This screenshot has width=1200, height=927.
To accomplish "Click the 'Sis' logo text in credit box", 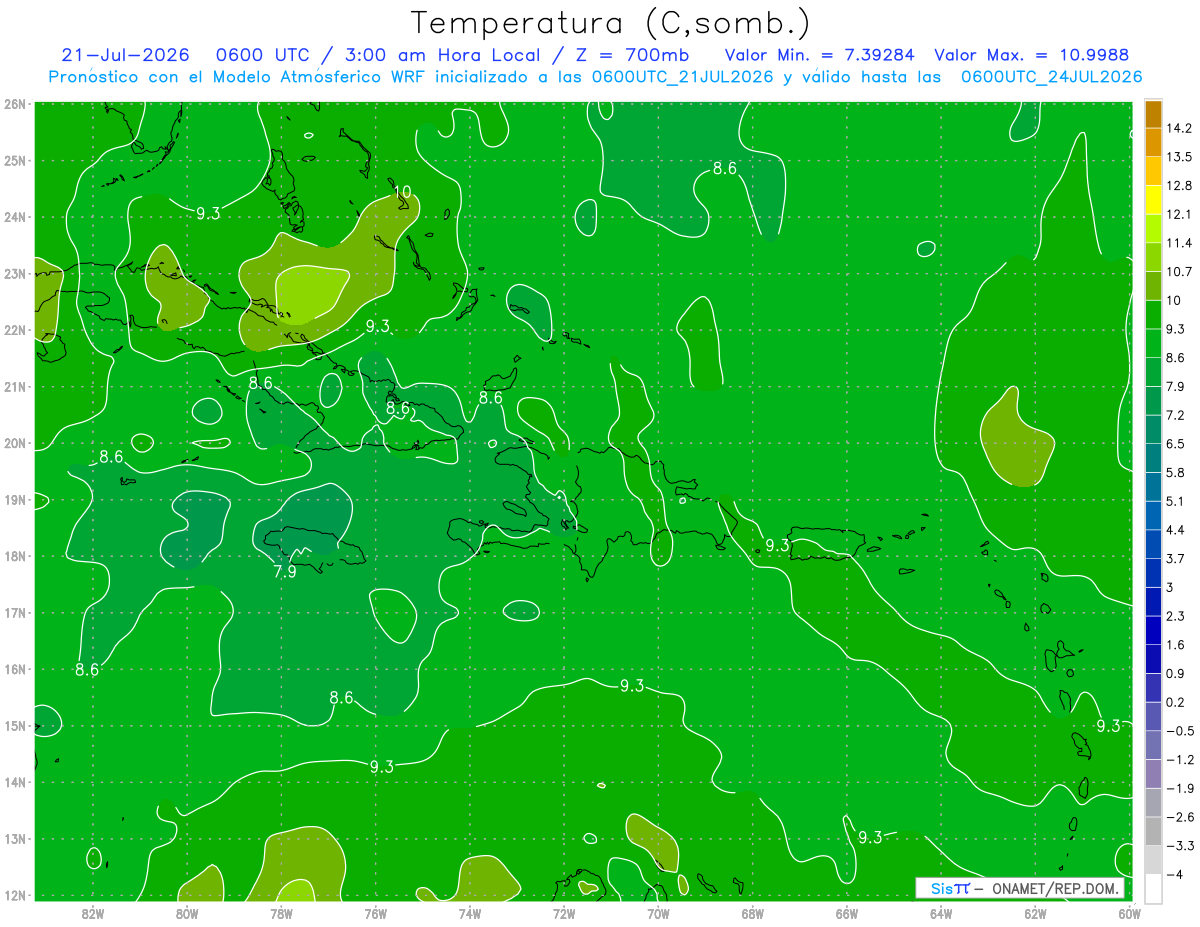I will pyautogui.click(x=942, y=888).
